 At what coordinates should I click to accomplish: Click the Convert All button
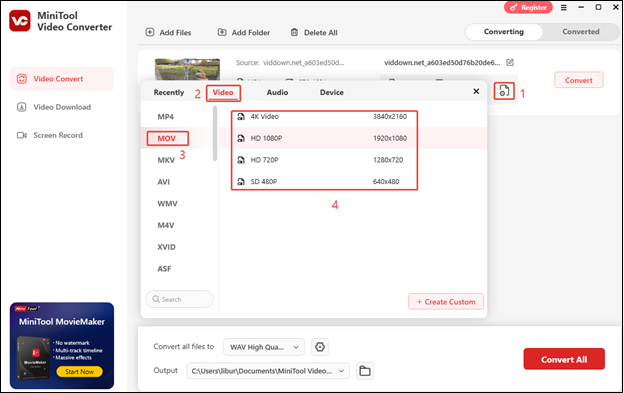(564, 359)
